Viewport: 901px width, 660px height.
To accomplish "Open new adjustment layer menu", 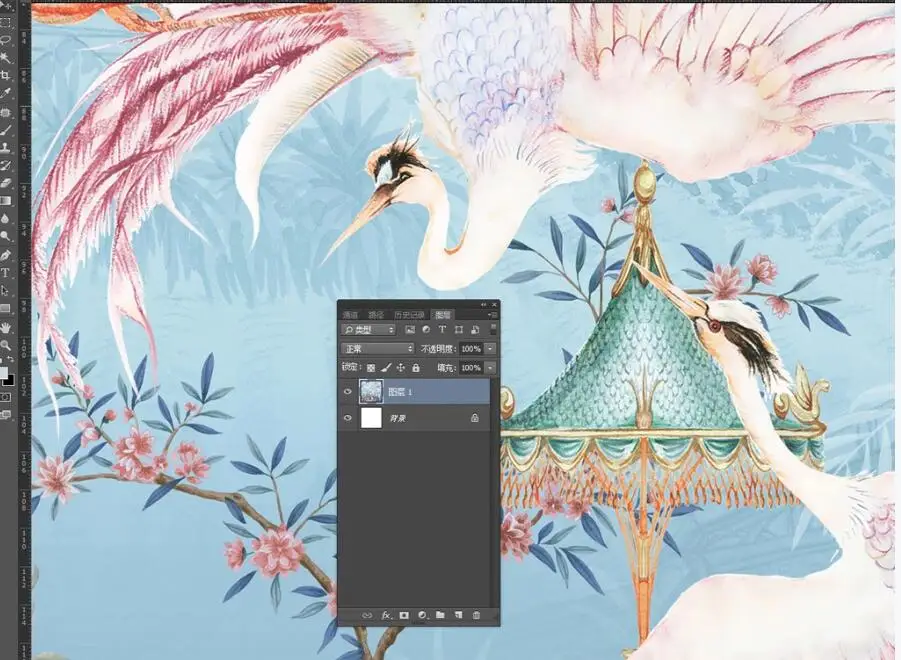I will [x=422, y=615].
